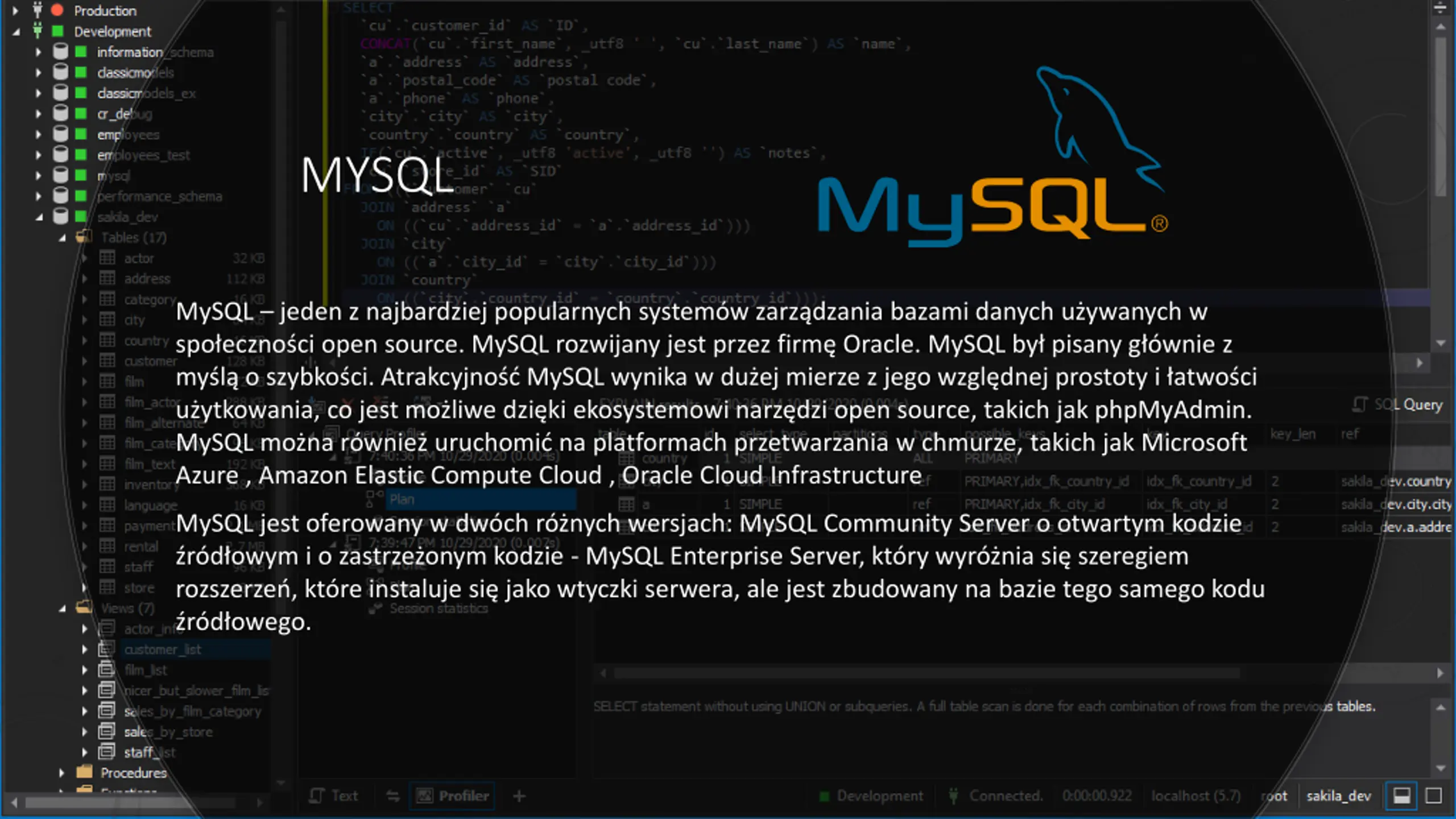Click the Development connection plug icon

click(38, 31)
